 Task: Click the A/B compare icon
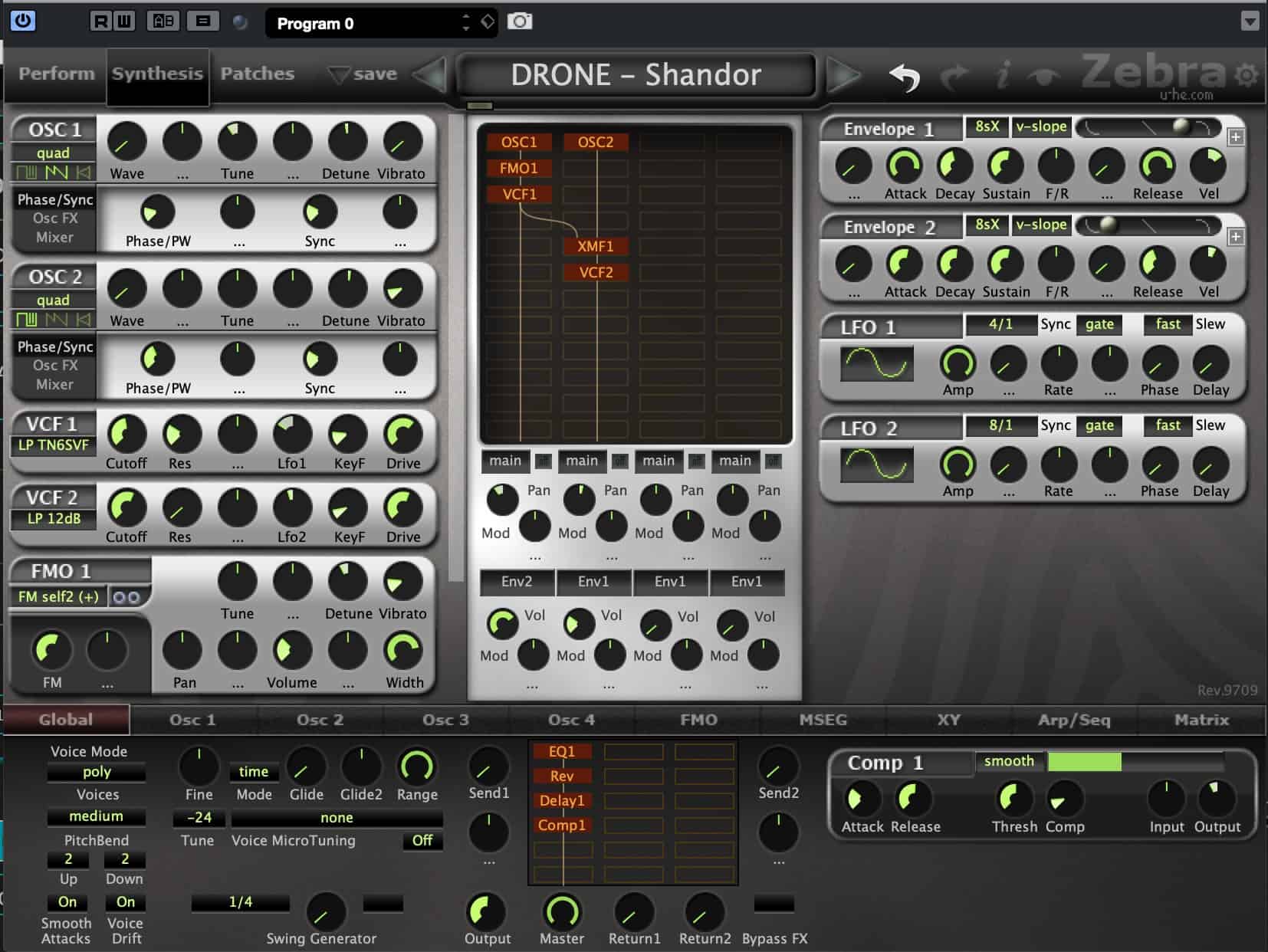coord(163,21)
